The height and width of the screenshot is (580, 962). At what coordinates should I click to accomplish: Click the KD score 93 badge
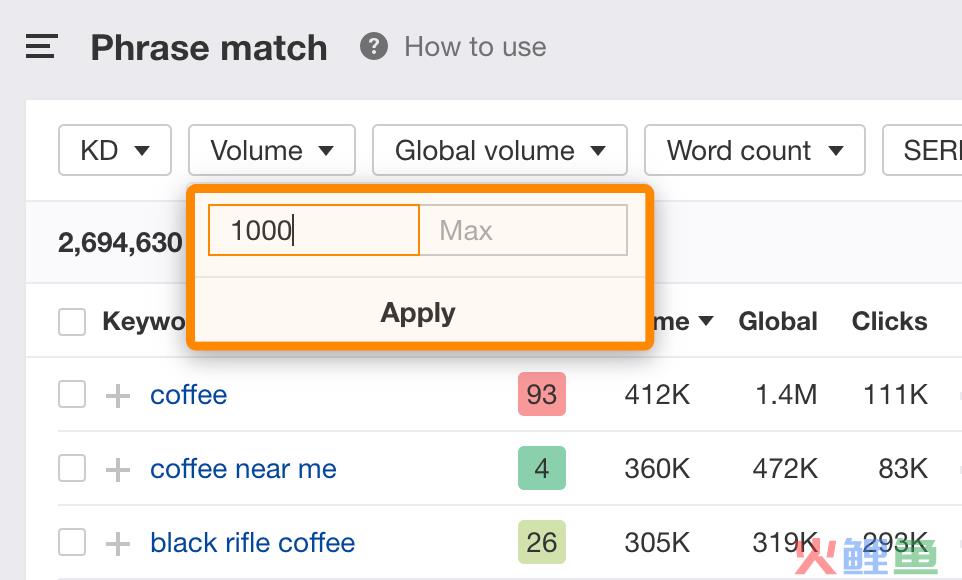click(x=542, y=394)
